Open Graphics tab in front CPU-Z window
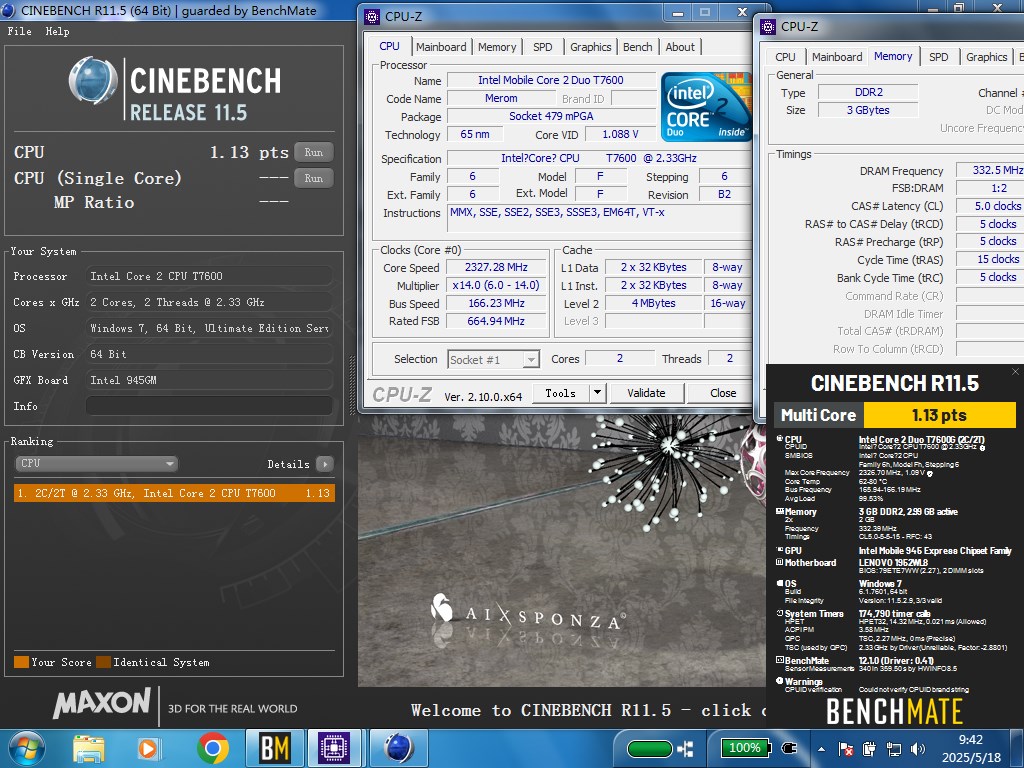Image resolution: width=1024 pixels, height=768 pixels. [x=590, y=47]
